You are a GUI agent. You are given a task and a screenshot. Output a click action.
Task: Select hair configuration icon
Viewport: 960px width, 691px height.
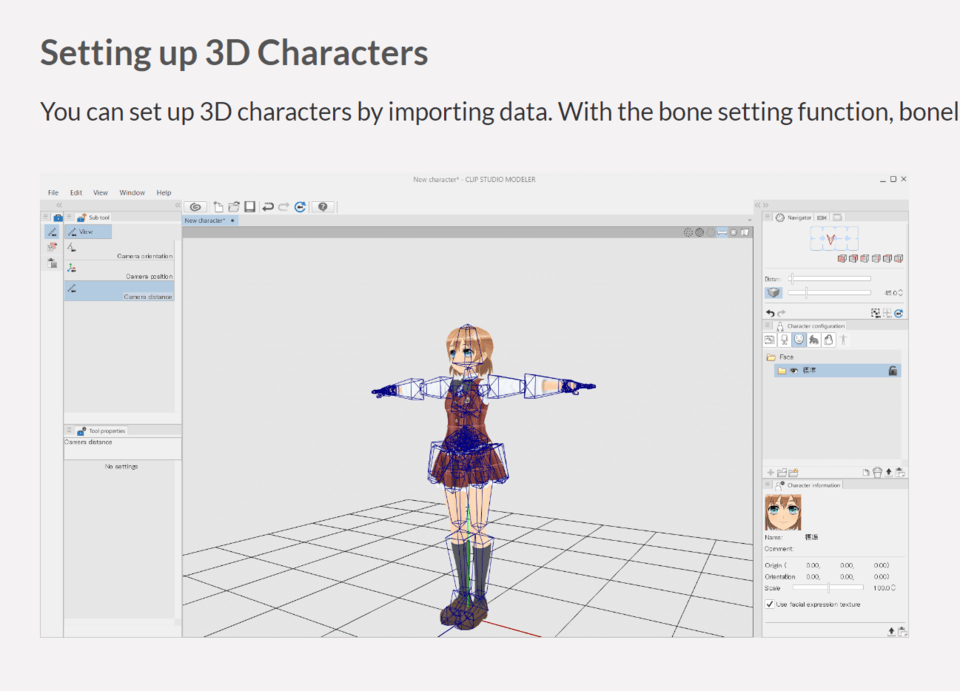tap(814, 340)
